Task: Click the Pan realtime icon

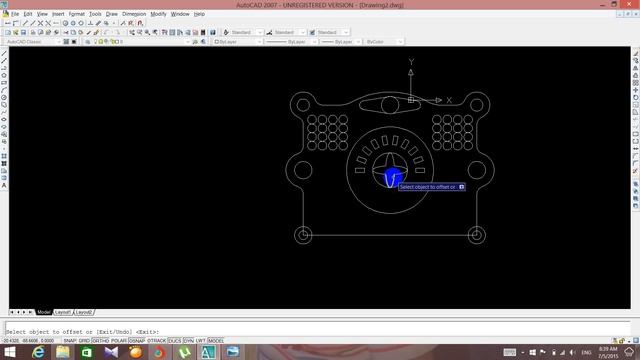Action: [x=132, y=32]
